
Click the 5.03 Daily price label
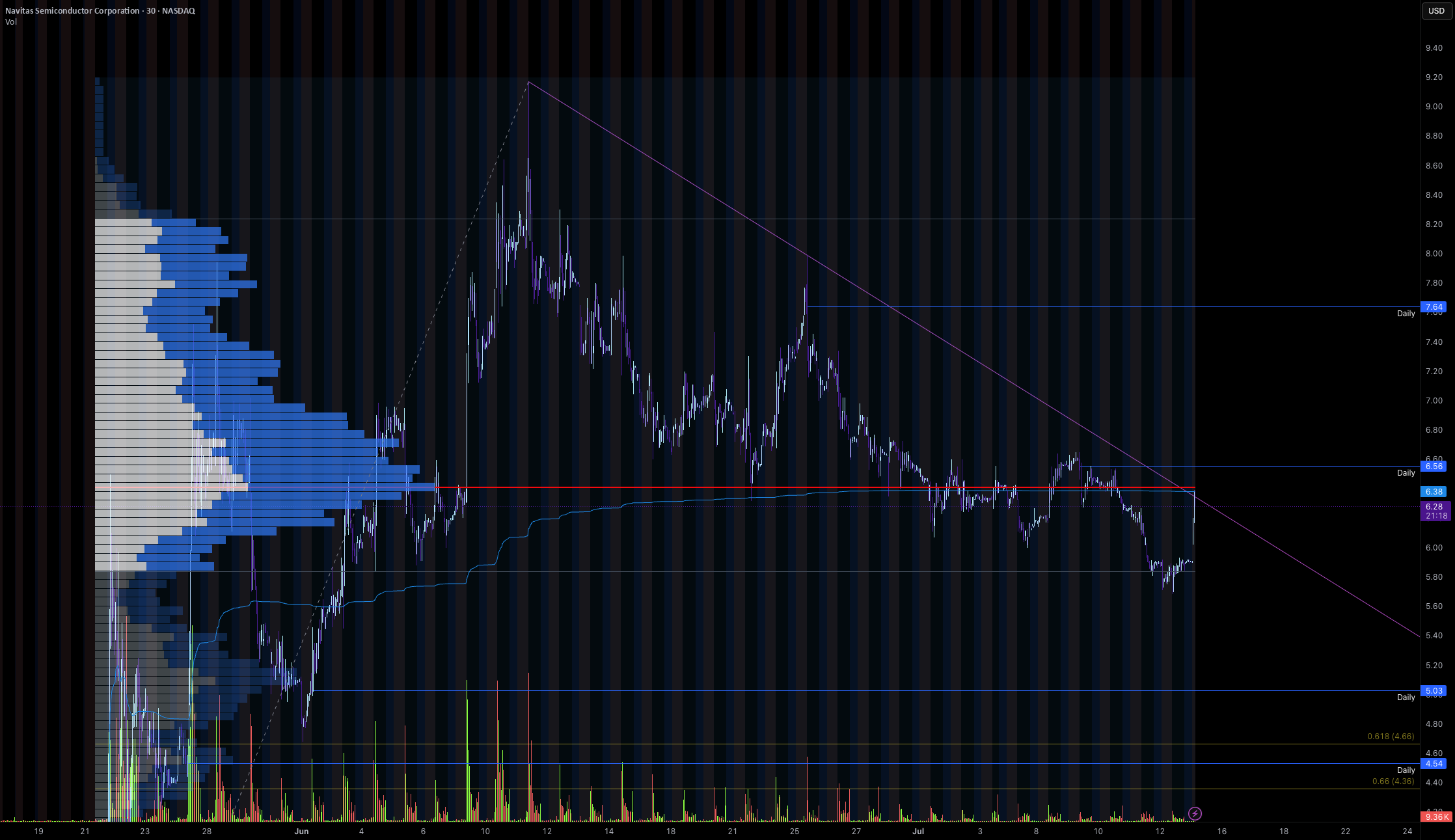(1434, 691)
